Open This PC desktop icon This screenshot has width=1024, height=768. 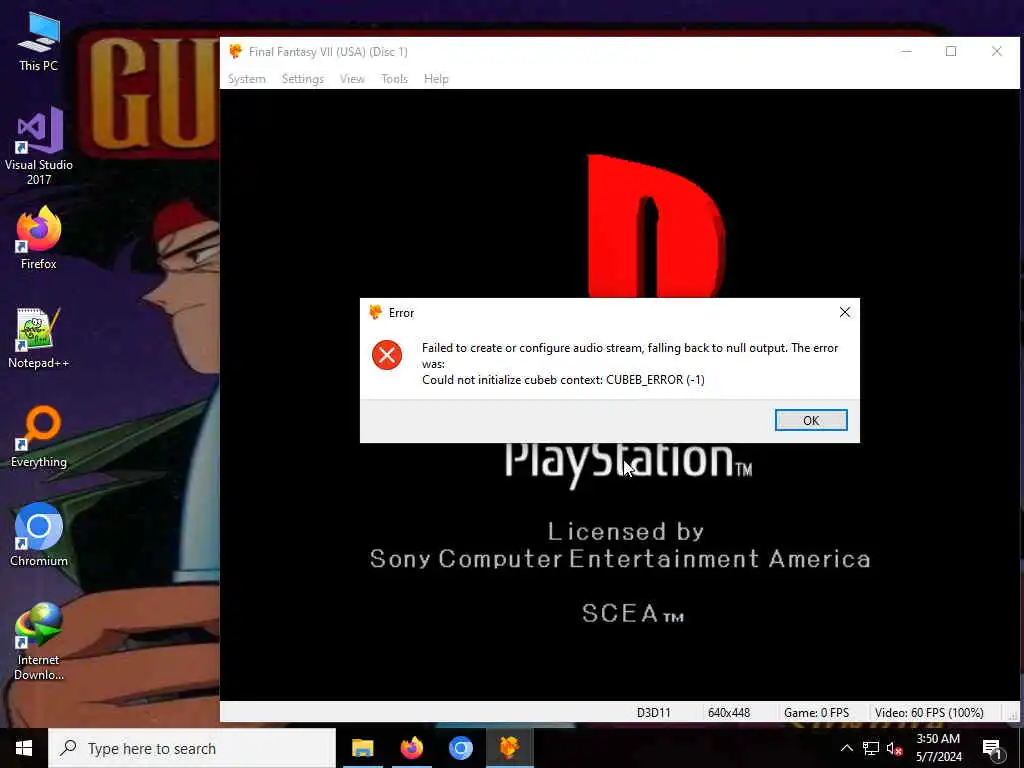point(39,42)
